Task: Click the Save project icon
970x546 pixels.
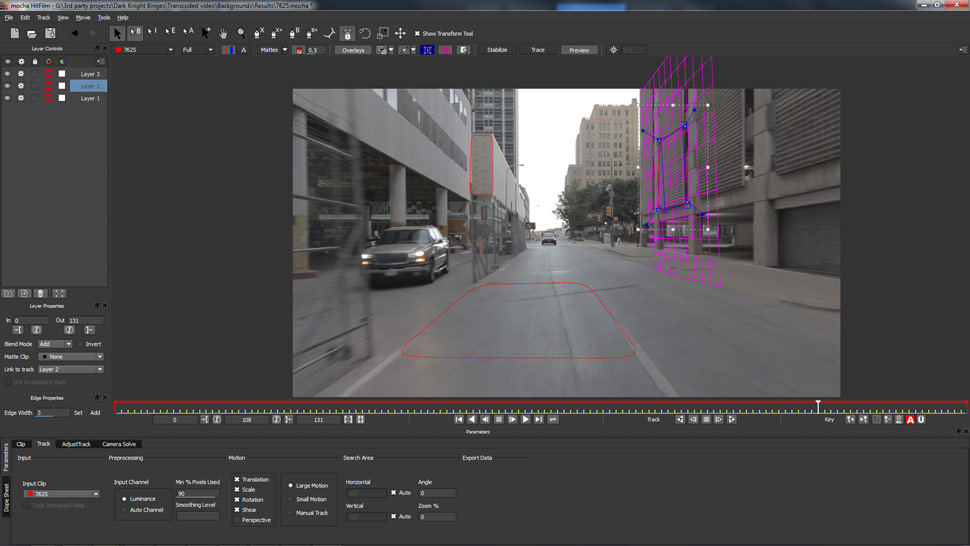Action: coord(50,33)
